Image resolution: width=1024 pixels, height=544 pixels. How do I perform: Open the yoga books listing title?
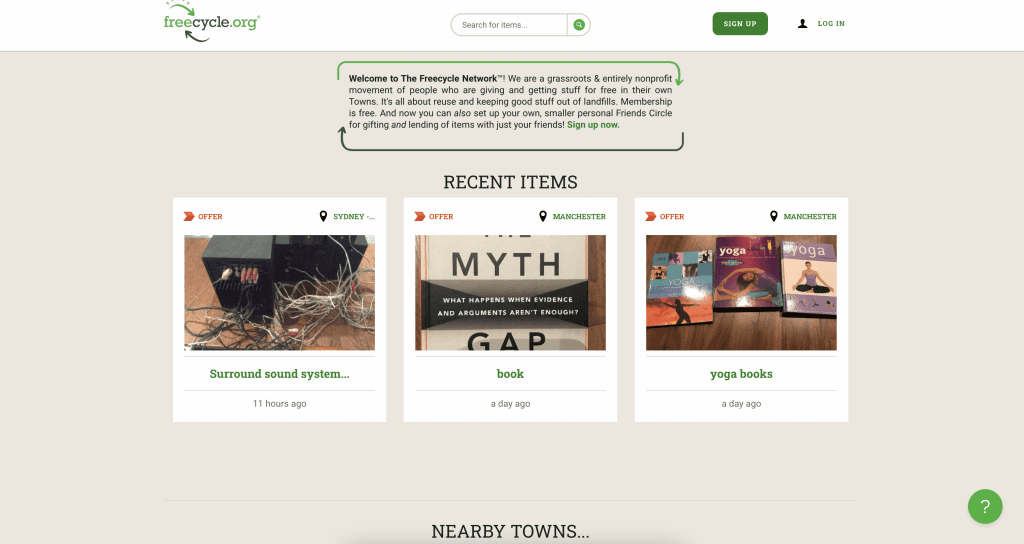coord(741,374)
